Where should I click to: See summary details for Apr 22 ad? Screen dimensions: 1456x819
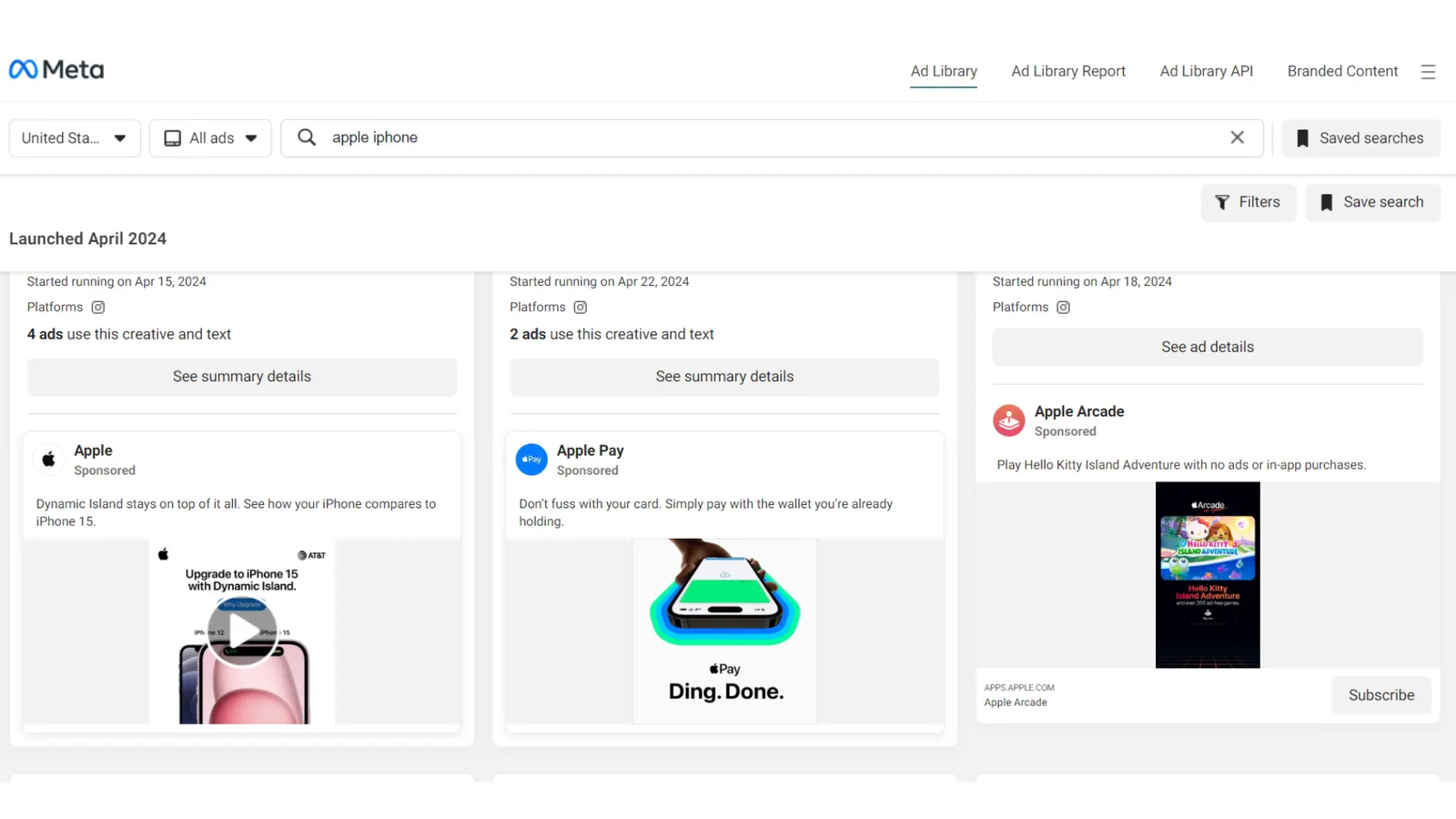[x=724, y=377]
